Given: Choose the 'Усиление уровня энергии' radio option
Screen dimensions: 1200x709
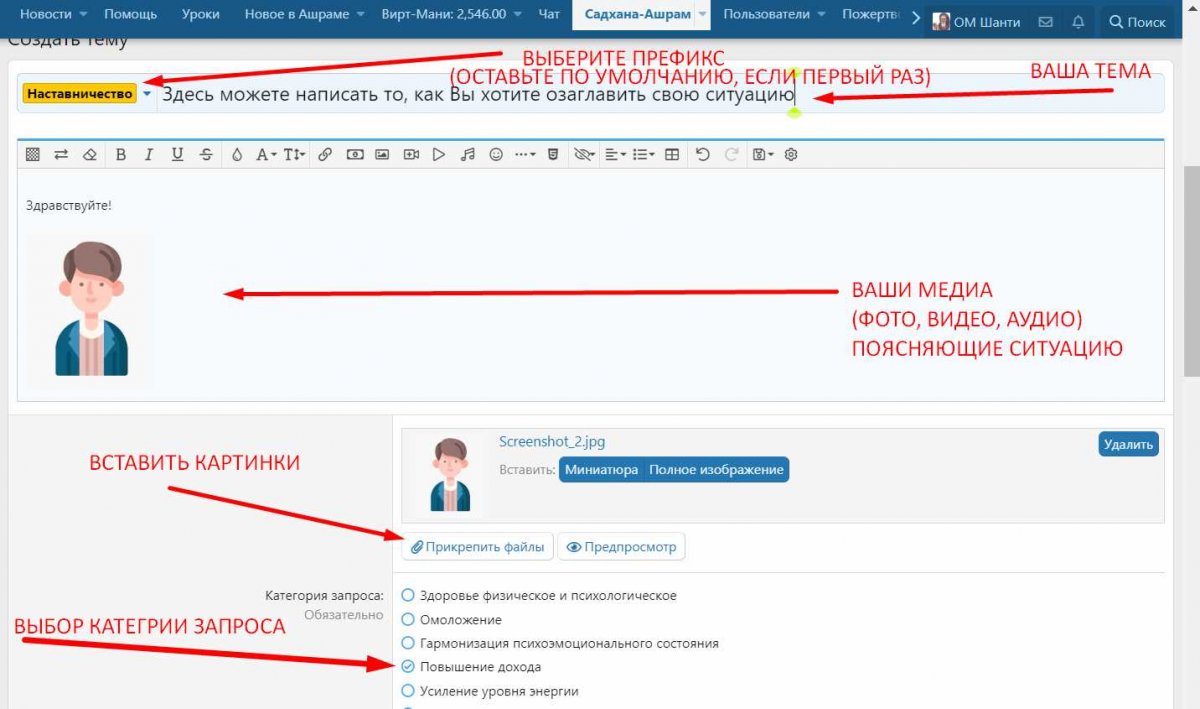Looking at the screenshot, I should pos(408,691).
